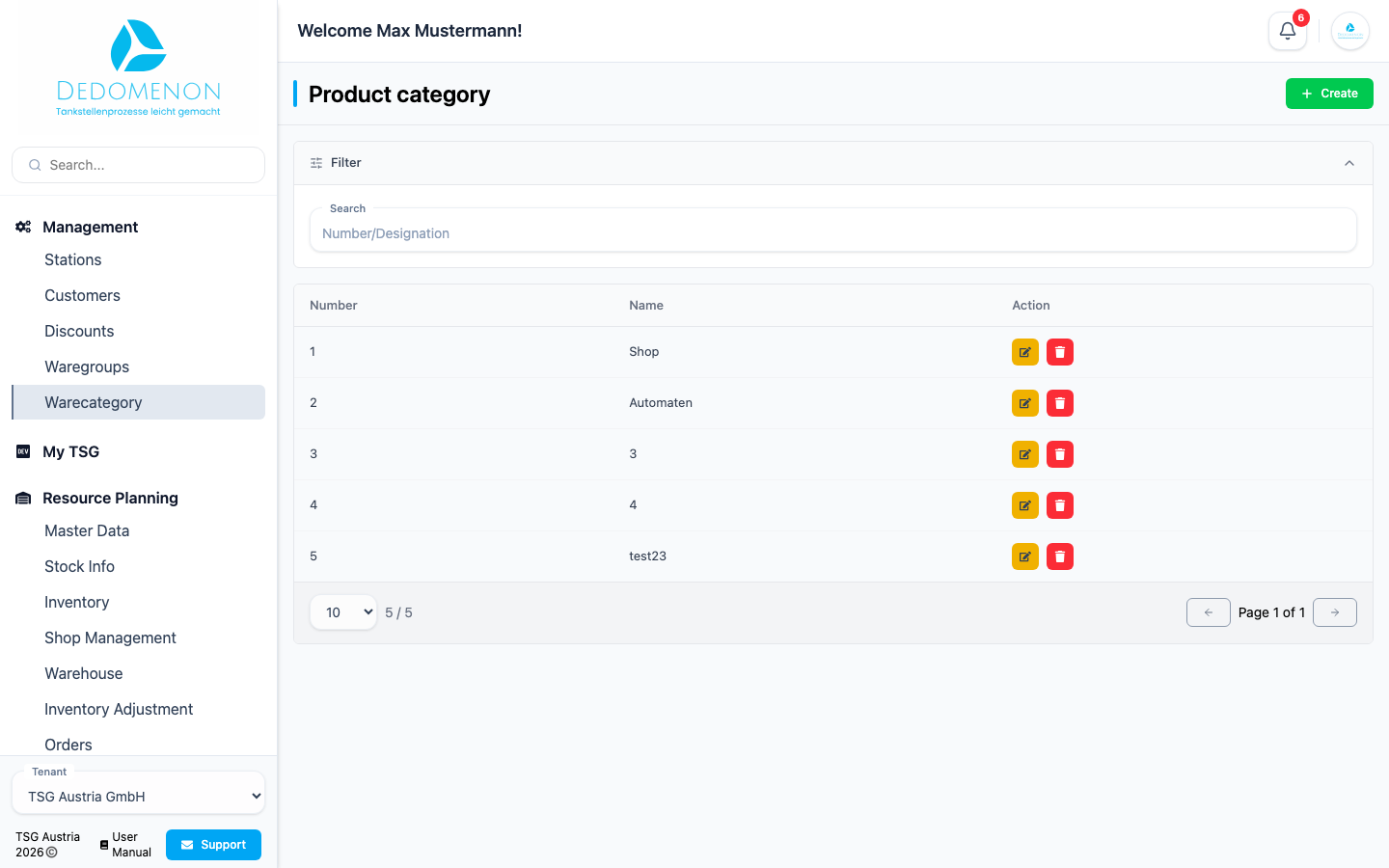Edit the test23 category
The height and width of the screenshot is (868, 1389).
1025,556
